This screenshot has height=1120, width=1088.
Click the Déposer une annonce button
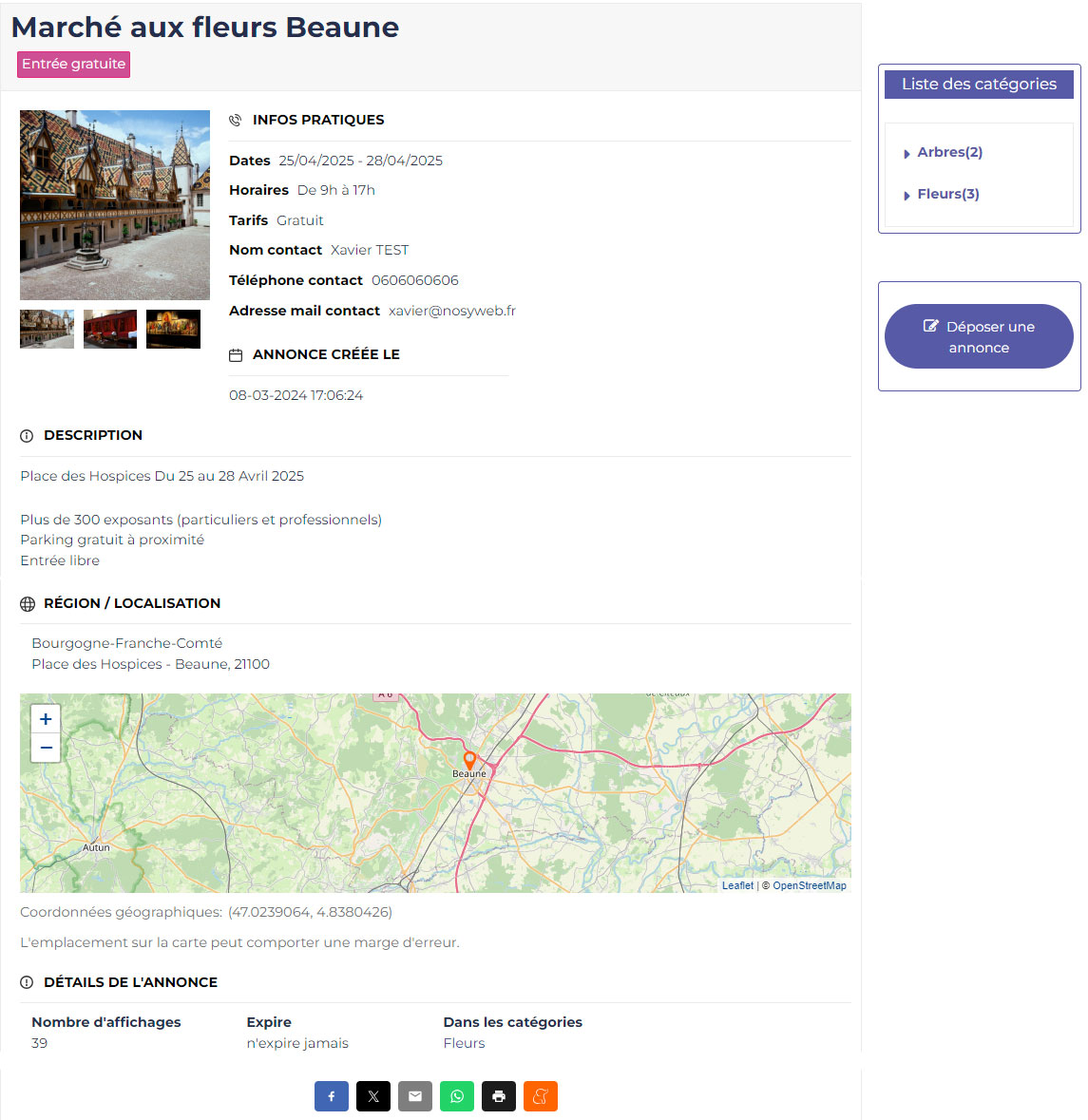979,336
